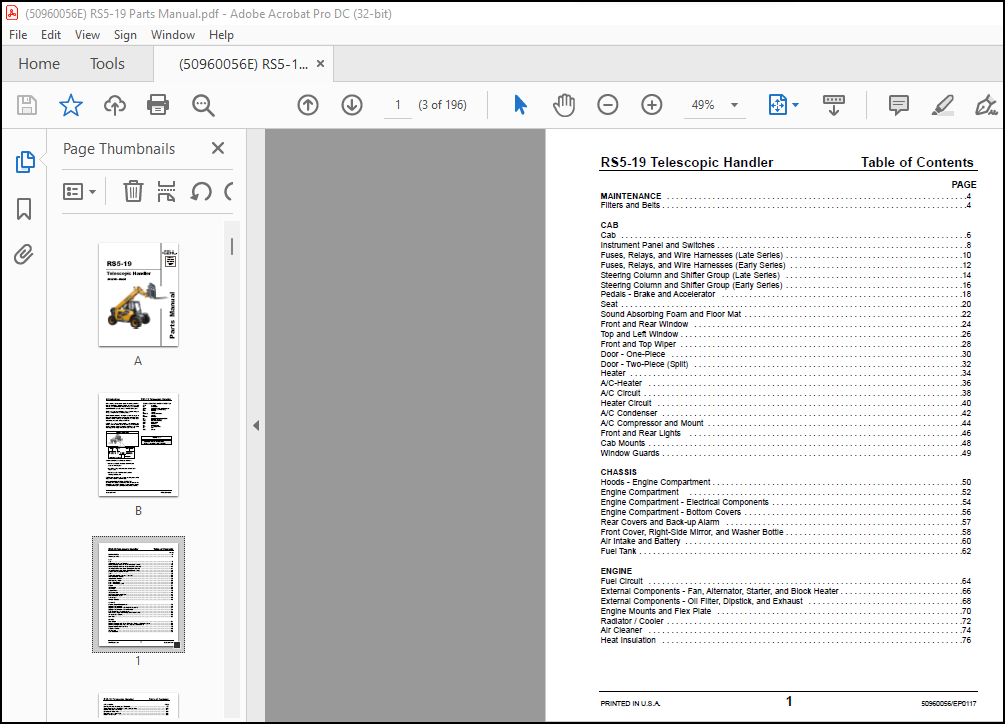Open the Attachments paperclip icon
Image resolution: width=1005 pixels, height=724 pixels.
coord(24,254)
